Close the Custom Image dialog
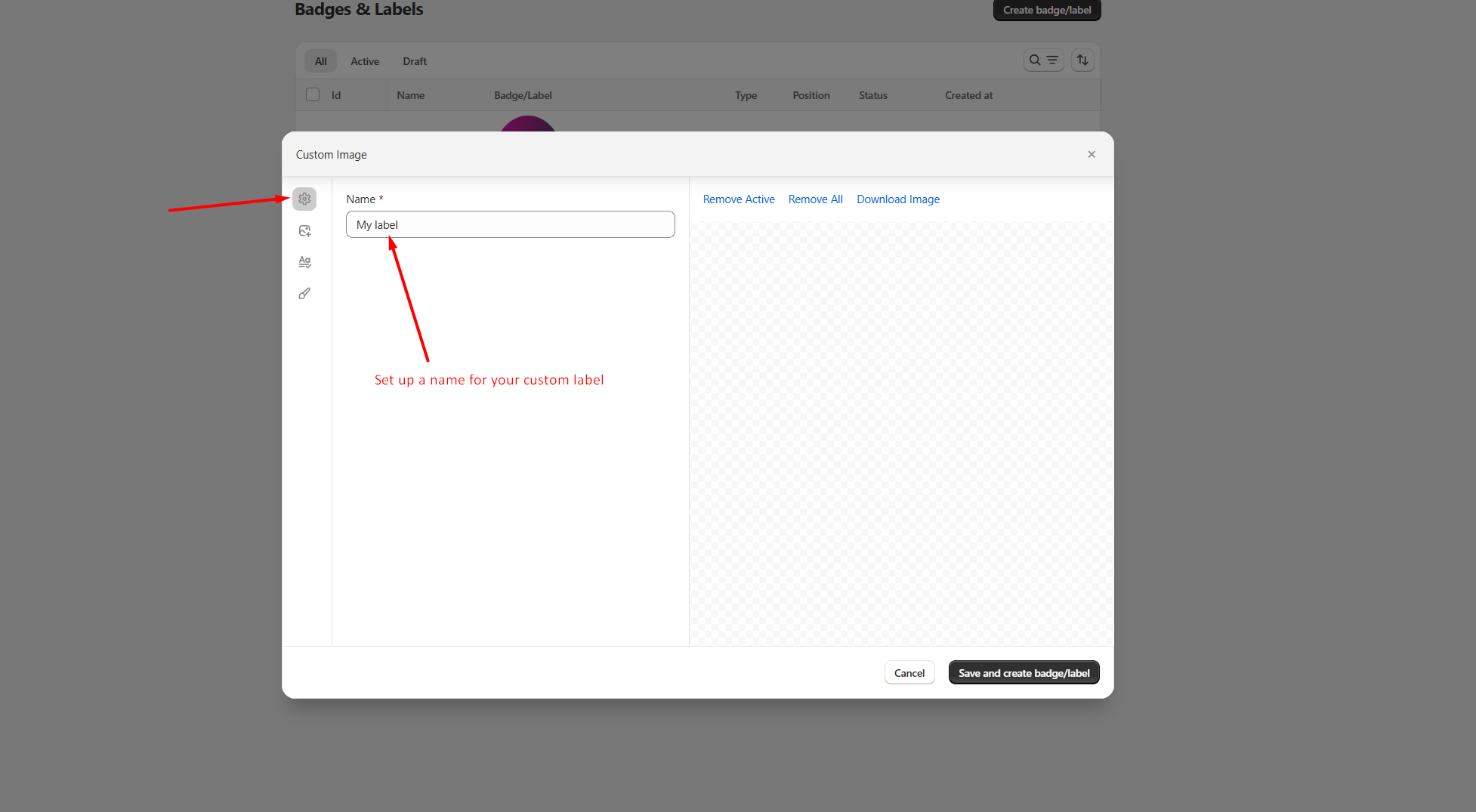This screenshot has width=1476, height=812. tap(1091, 155)
